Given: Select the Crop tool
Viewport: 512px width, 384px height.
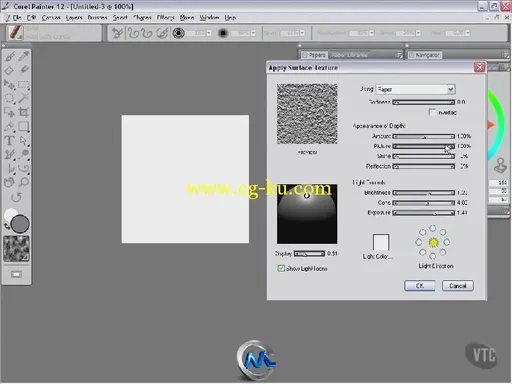Looking at the screenshot, I should pyautogui.click(x=24, y=112).
